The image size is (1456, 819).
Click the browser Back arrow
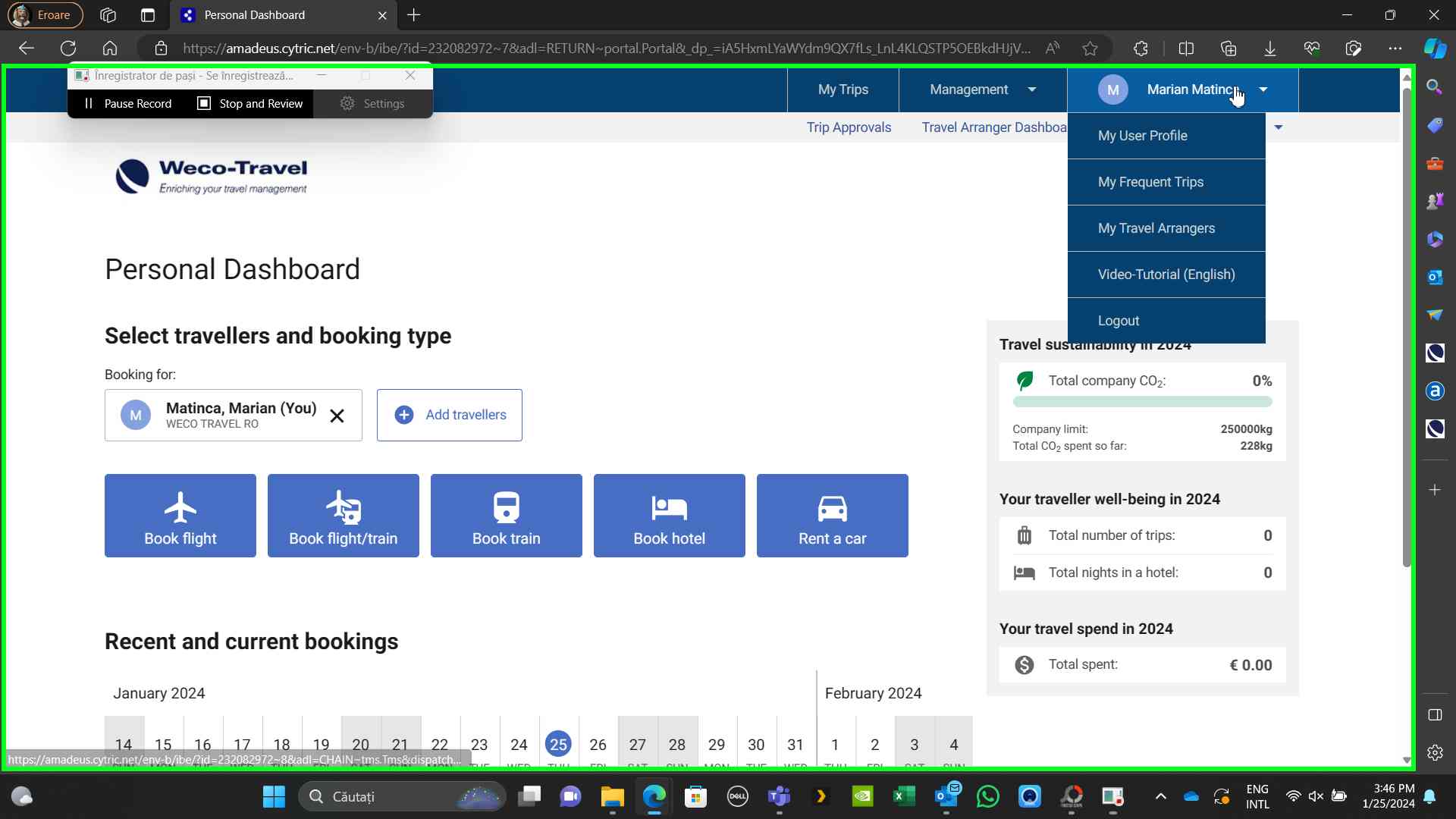27,49
